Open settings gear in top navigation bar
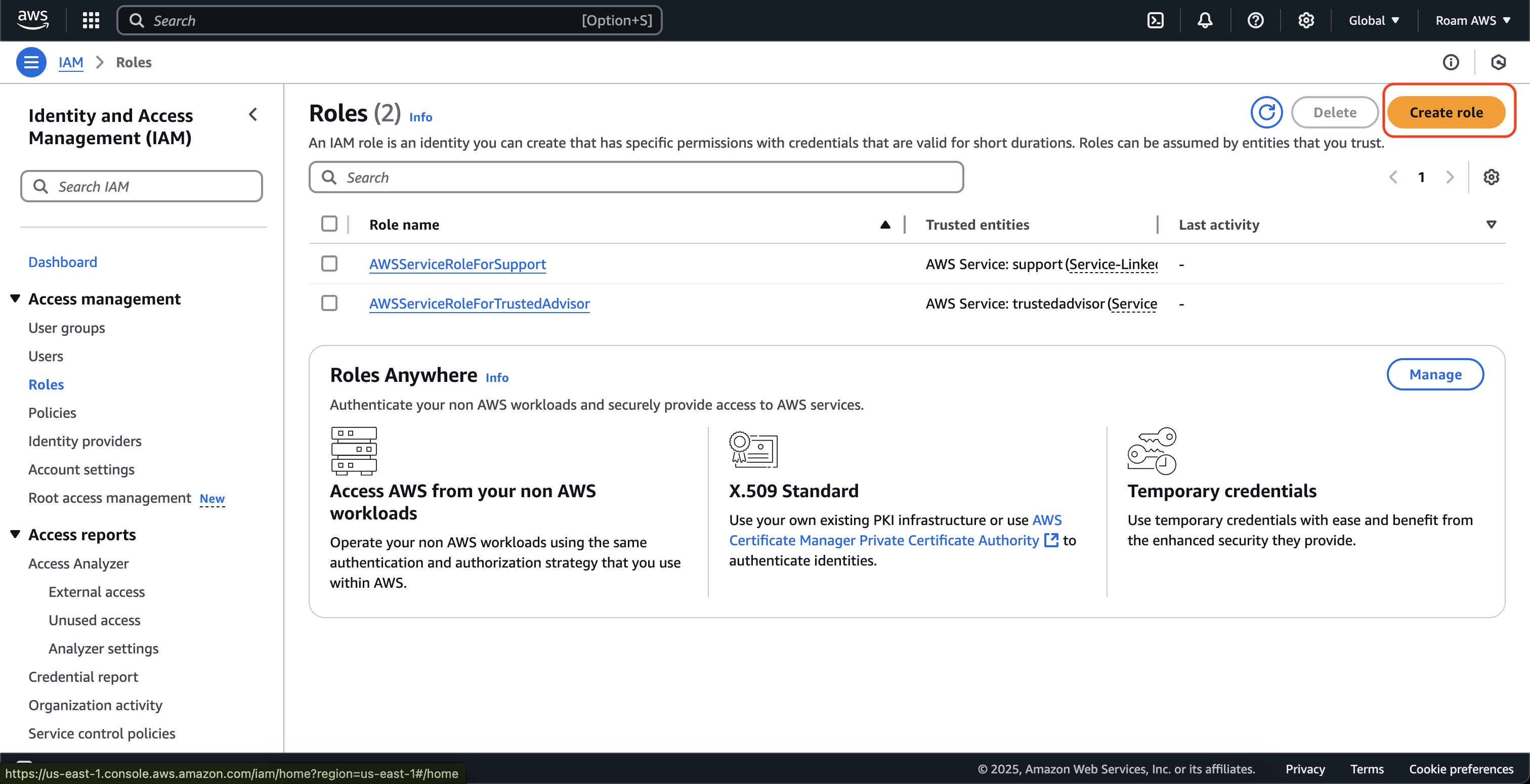The width and height of the screenshot is (1530, 784). [x=1306, y=20]
